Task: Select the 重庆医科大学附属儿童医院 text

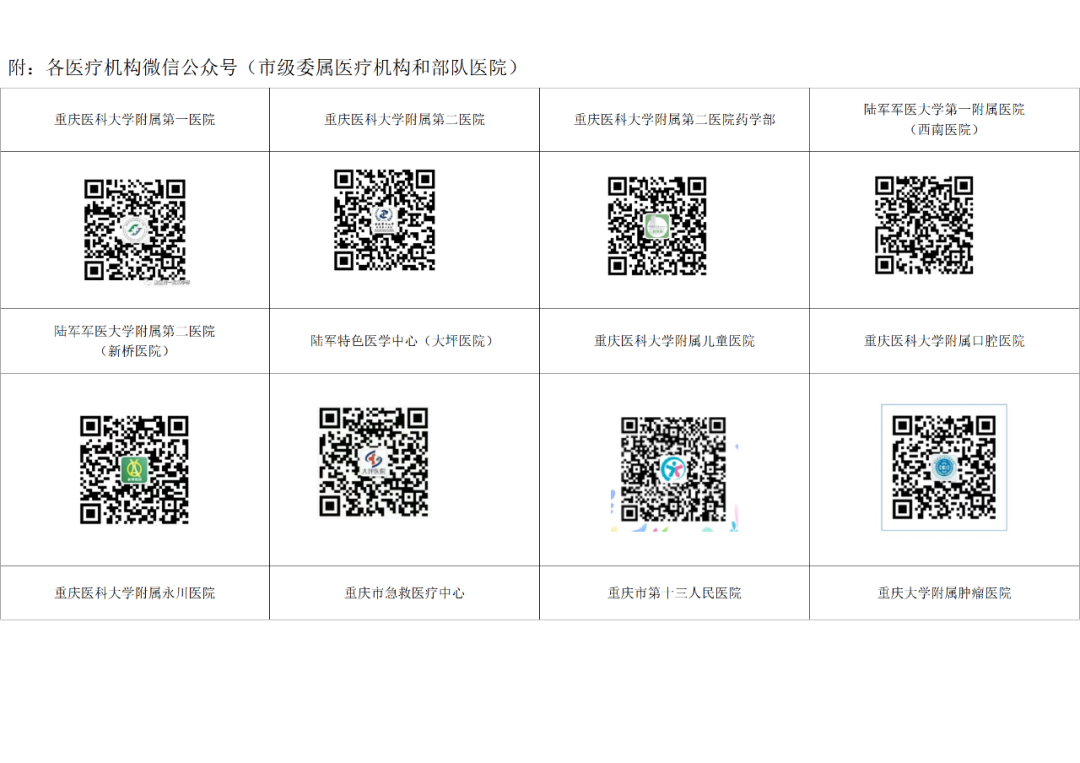Action: click(x=674, y=341)
